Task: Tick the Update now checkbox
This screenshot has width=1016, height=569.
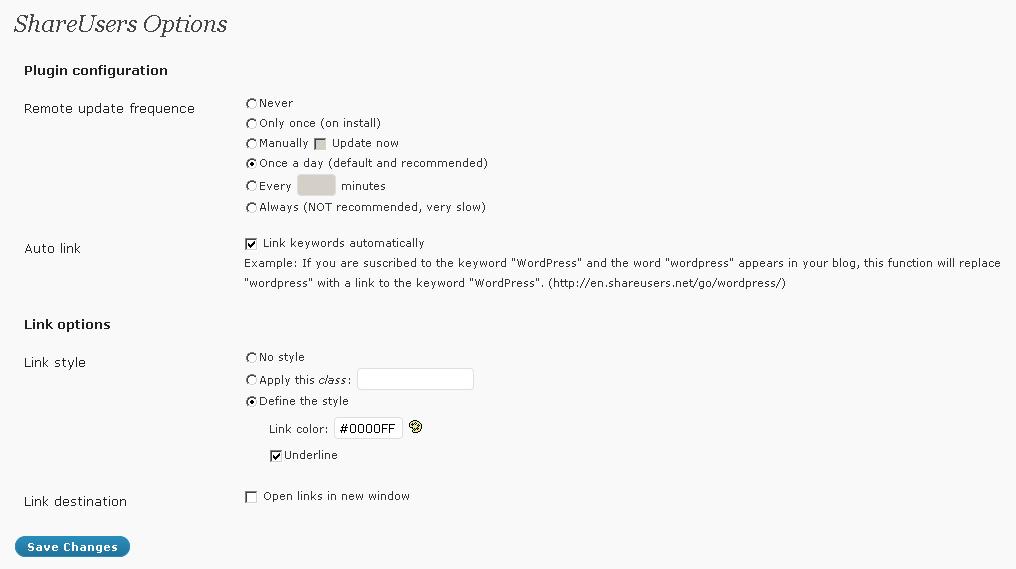Action: 320,144
